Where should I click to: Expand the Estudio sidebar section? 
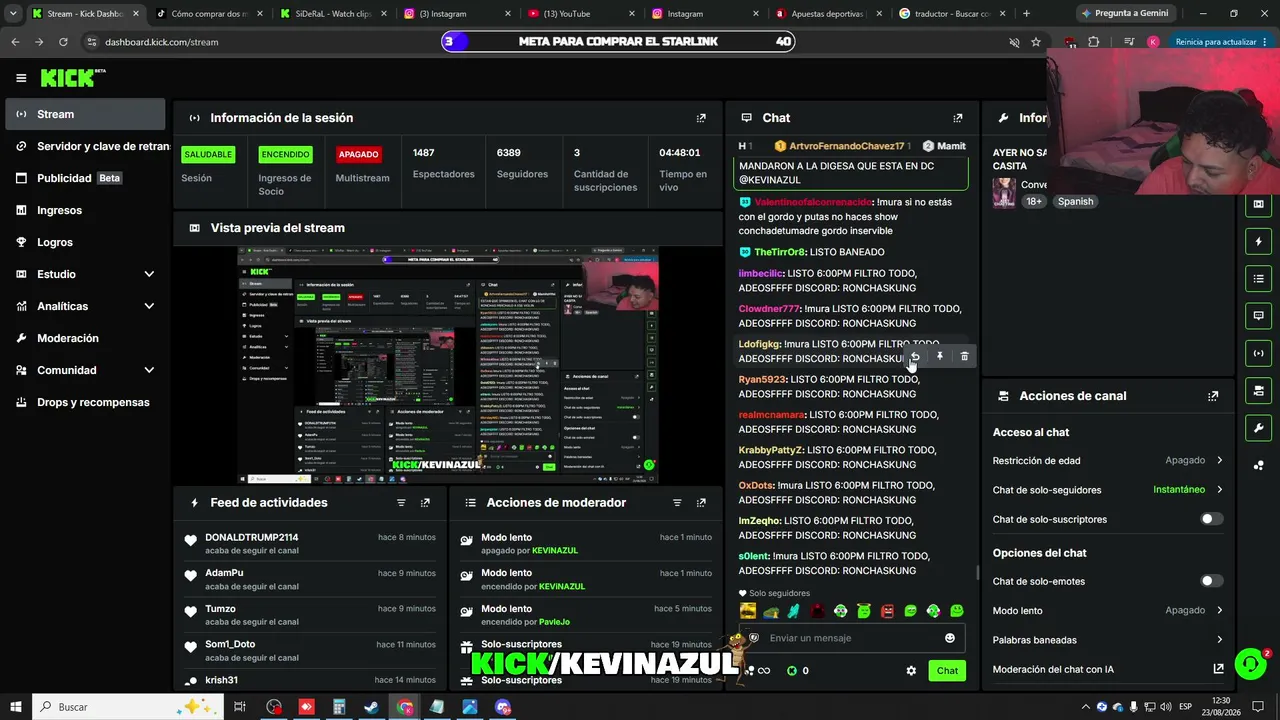(x=149, y=274)
